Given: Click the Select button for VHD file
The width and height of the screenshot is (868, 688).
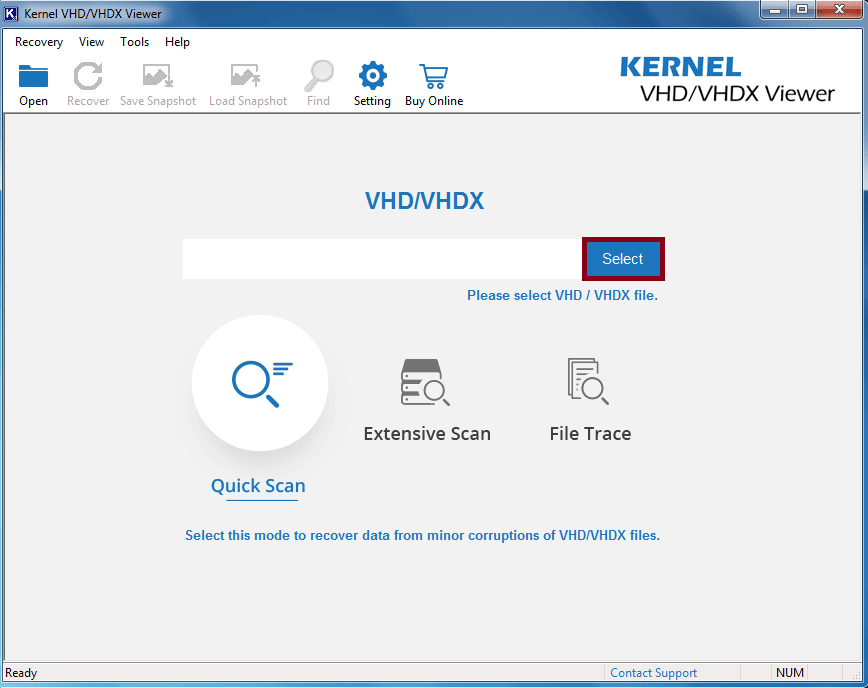Looking at the screenshot, I should pos(623,259).
